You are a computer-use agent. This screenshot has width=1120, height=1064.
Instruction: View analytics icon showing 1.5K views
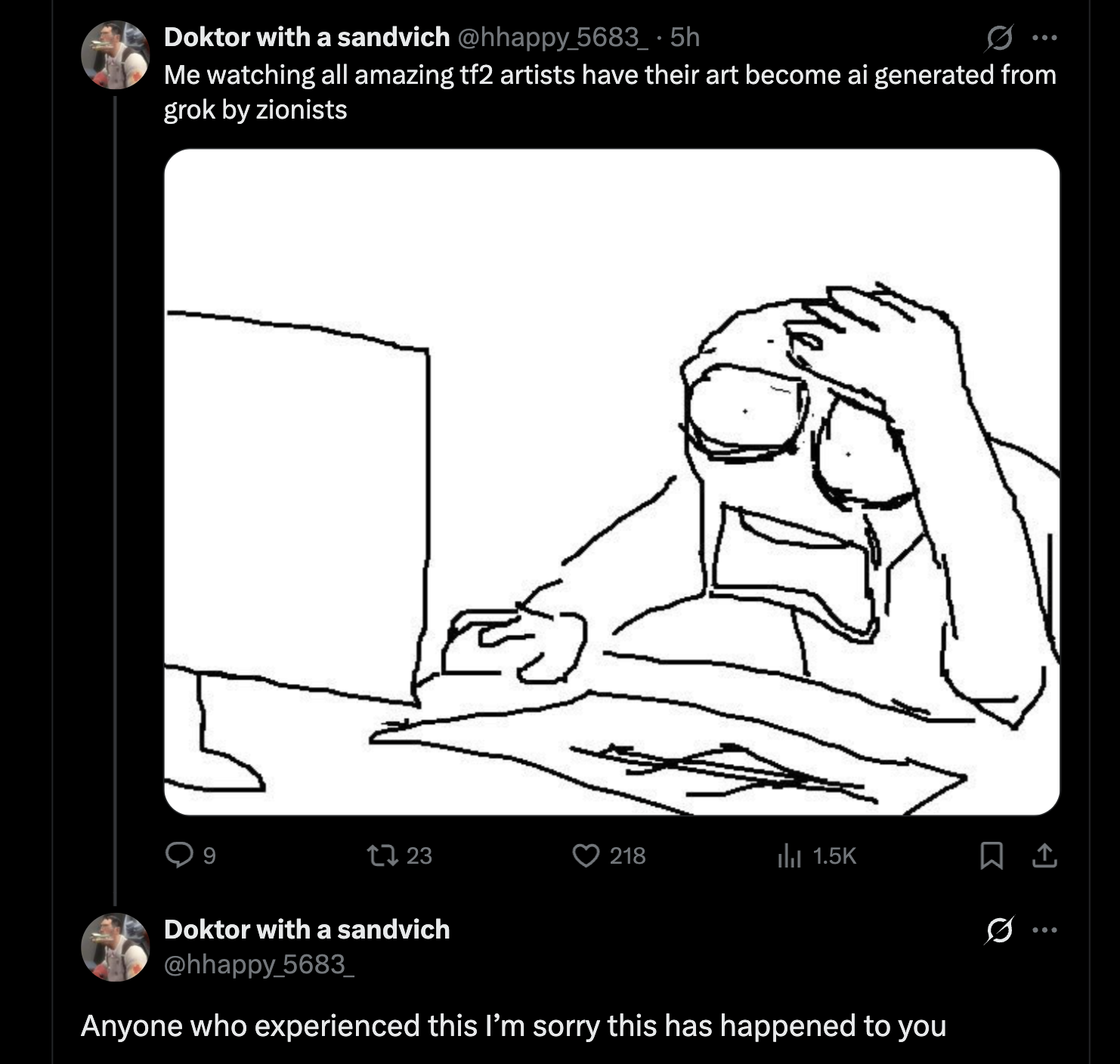click(789, 855)
